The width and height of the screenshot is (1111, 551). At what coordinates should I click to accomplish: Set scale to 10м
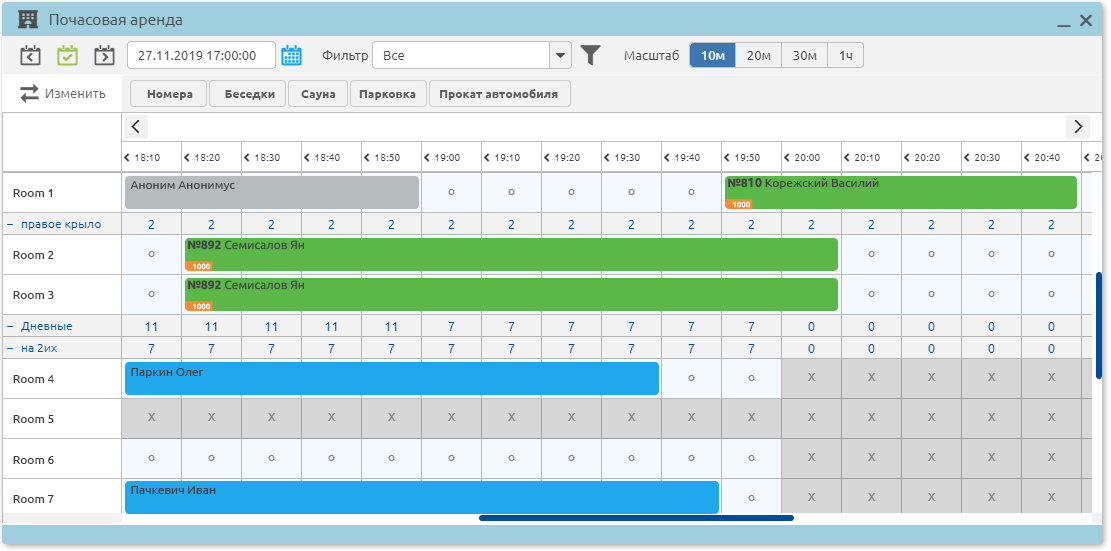pyautogui.click(x=713, y=56)
